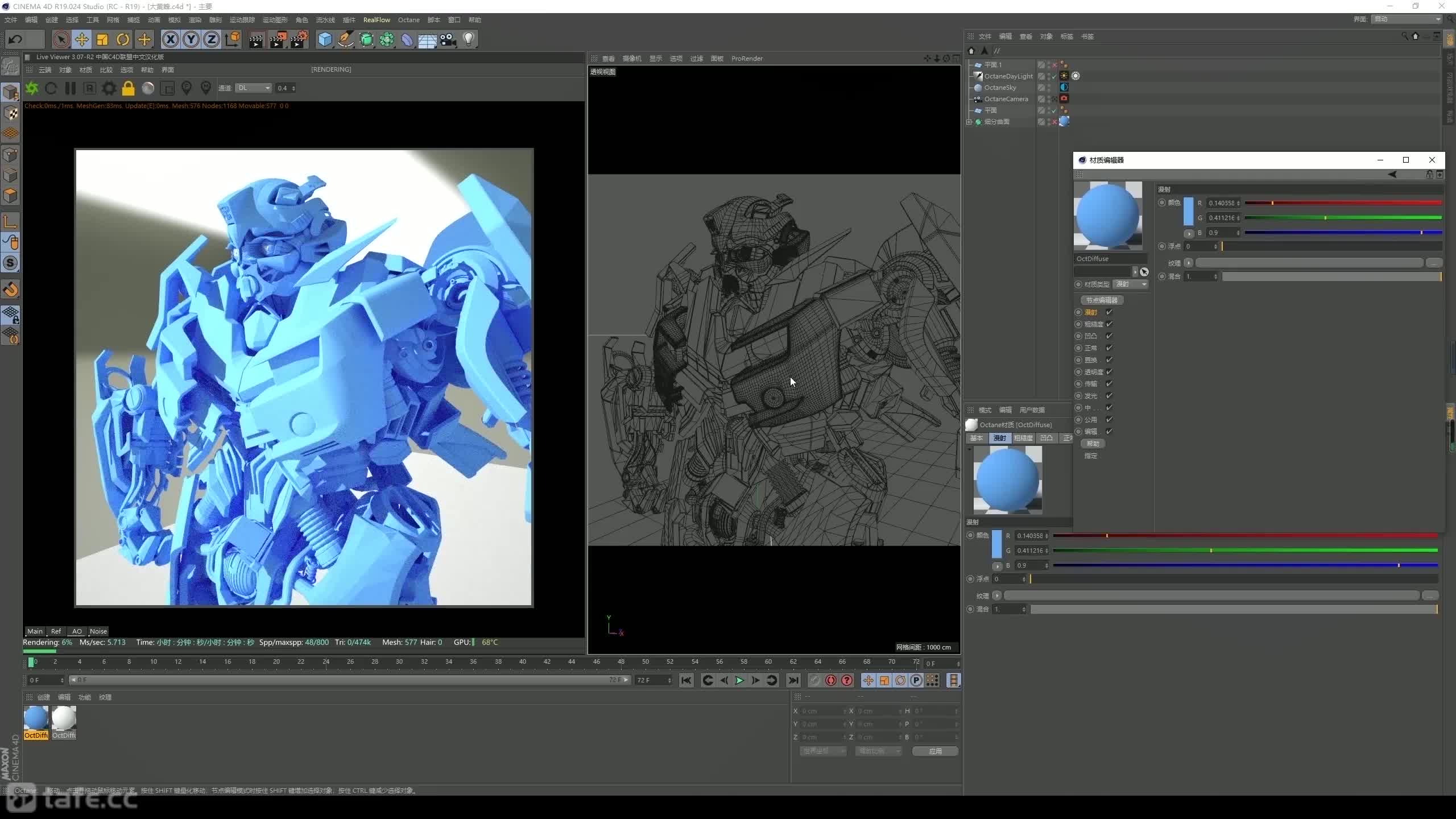The height and width of the screenshot is (819, 1456).
Task: Toggle the 粗糙度 roughness checkbox
Action: (x=1109, y=324)
